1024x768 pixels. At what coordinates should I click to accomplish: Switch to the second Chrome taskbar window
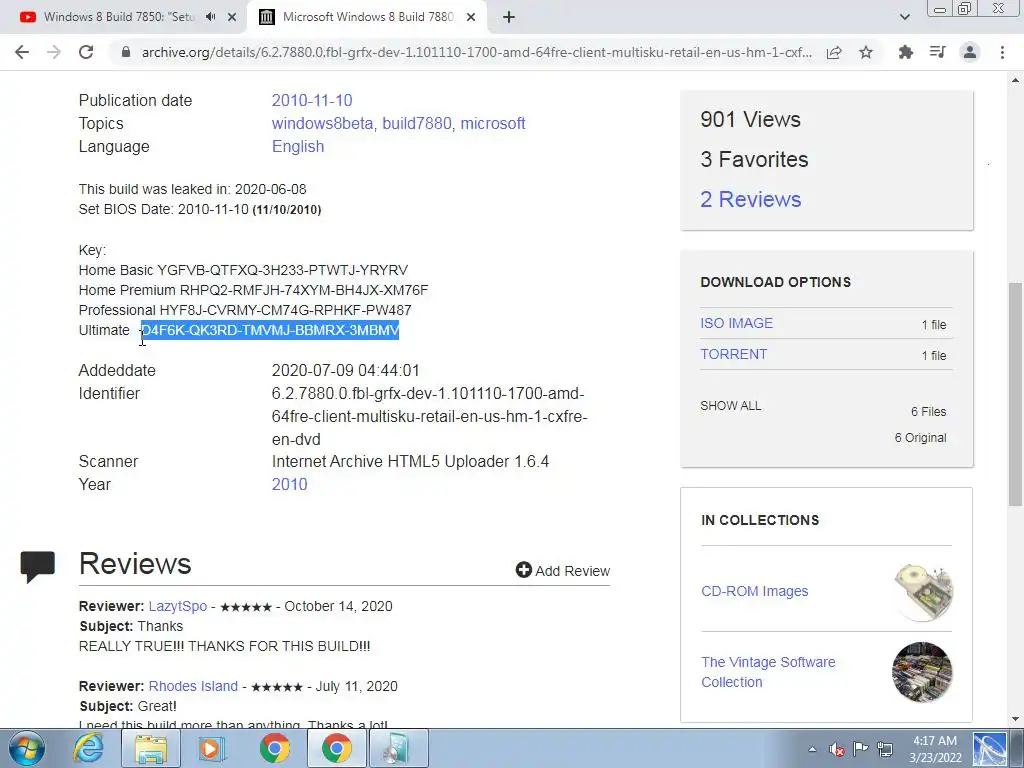click(x=336, y=748)
